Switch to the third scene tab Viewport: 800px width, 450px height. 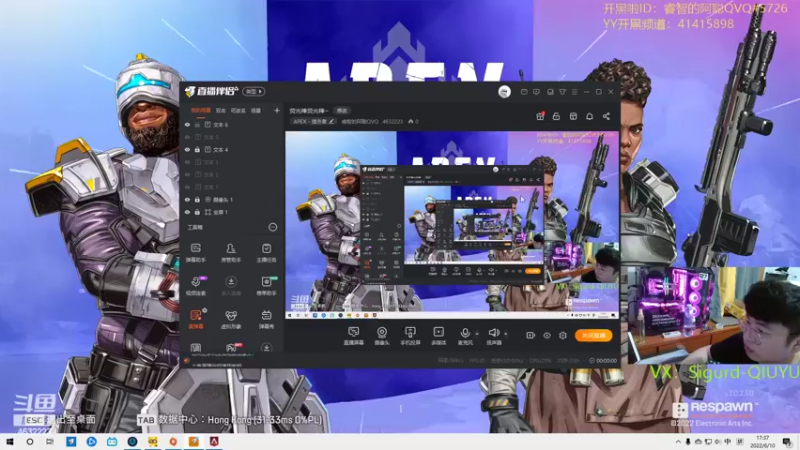tap(238, 110)
